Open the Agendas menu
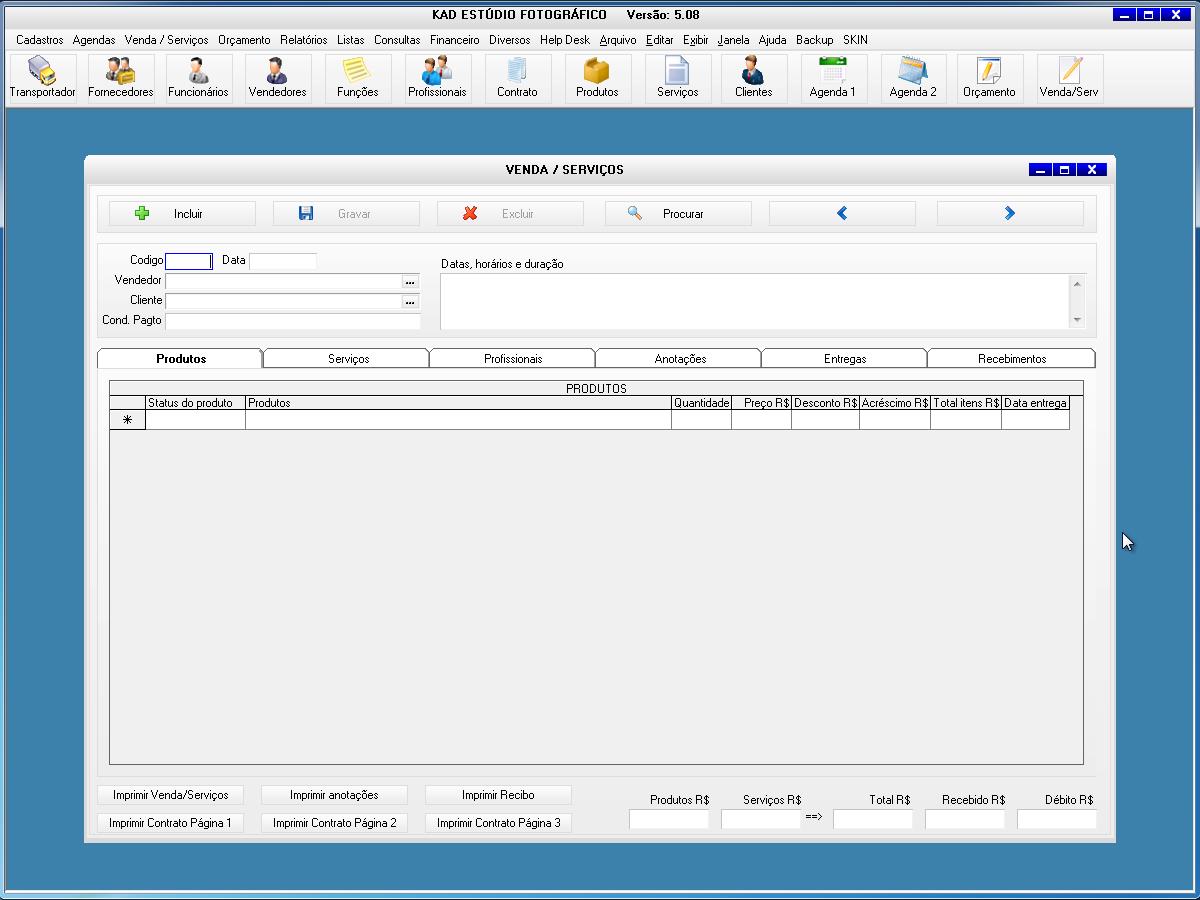Screen dimensions: 1200x900 click(x=94, y=40)
